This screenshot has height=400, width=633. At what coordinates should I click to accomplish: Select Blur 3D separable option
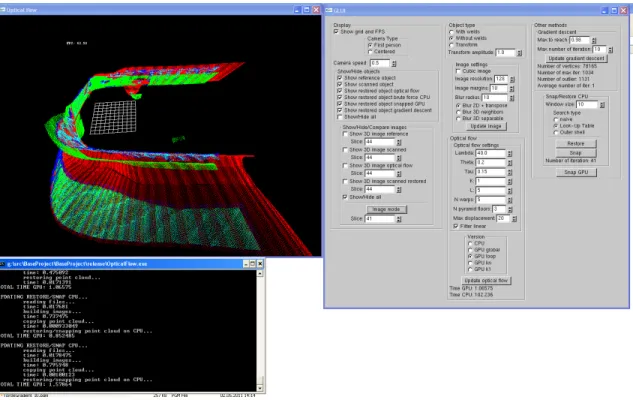click(458, 118)
